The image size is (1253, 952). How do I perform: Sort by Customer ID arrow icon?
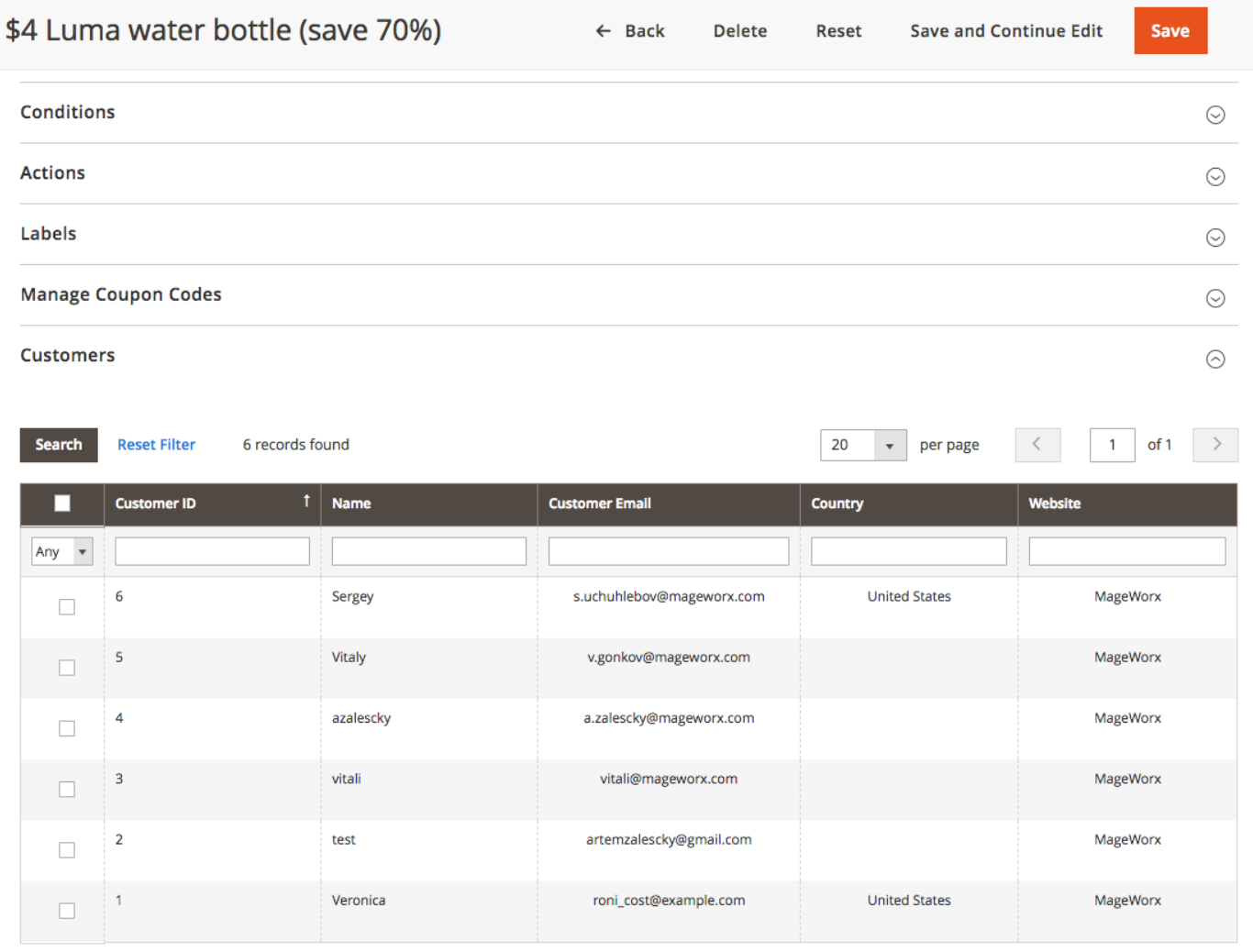click(x=306, y=501)
